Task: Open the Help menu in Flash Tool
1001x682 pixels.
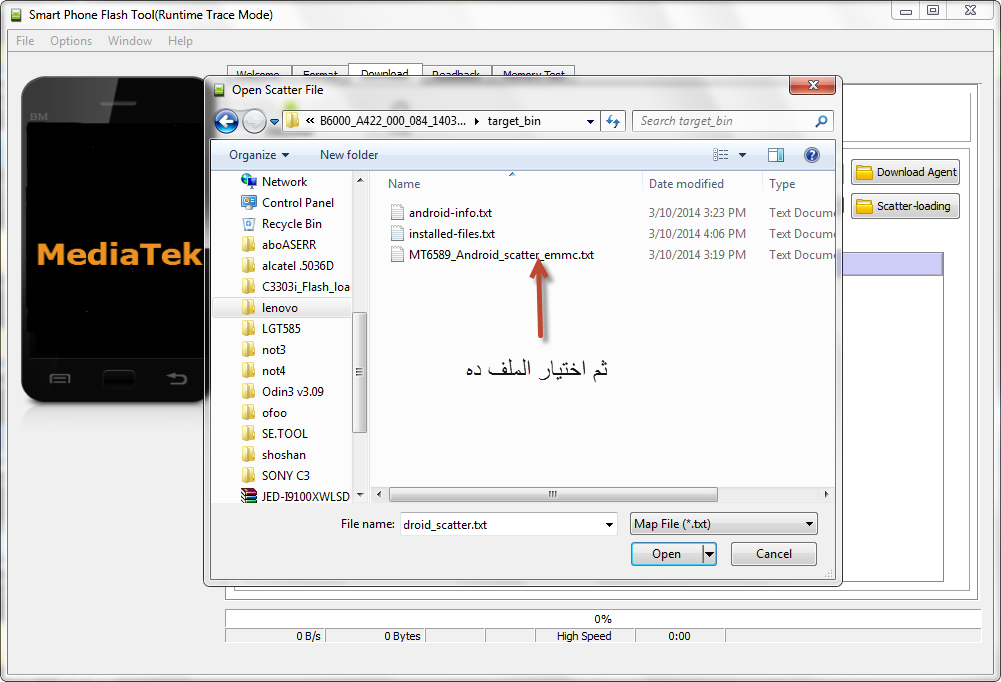Action: [180, 41]
